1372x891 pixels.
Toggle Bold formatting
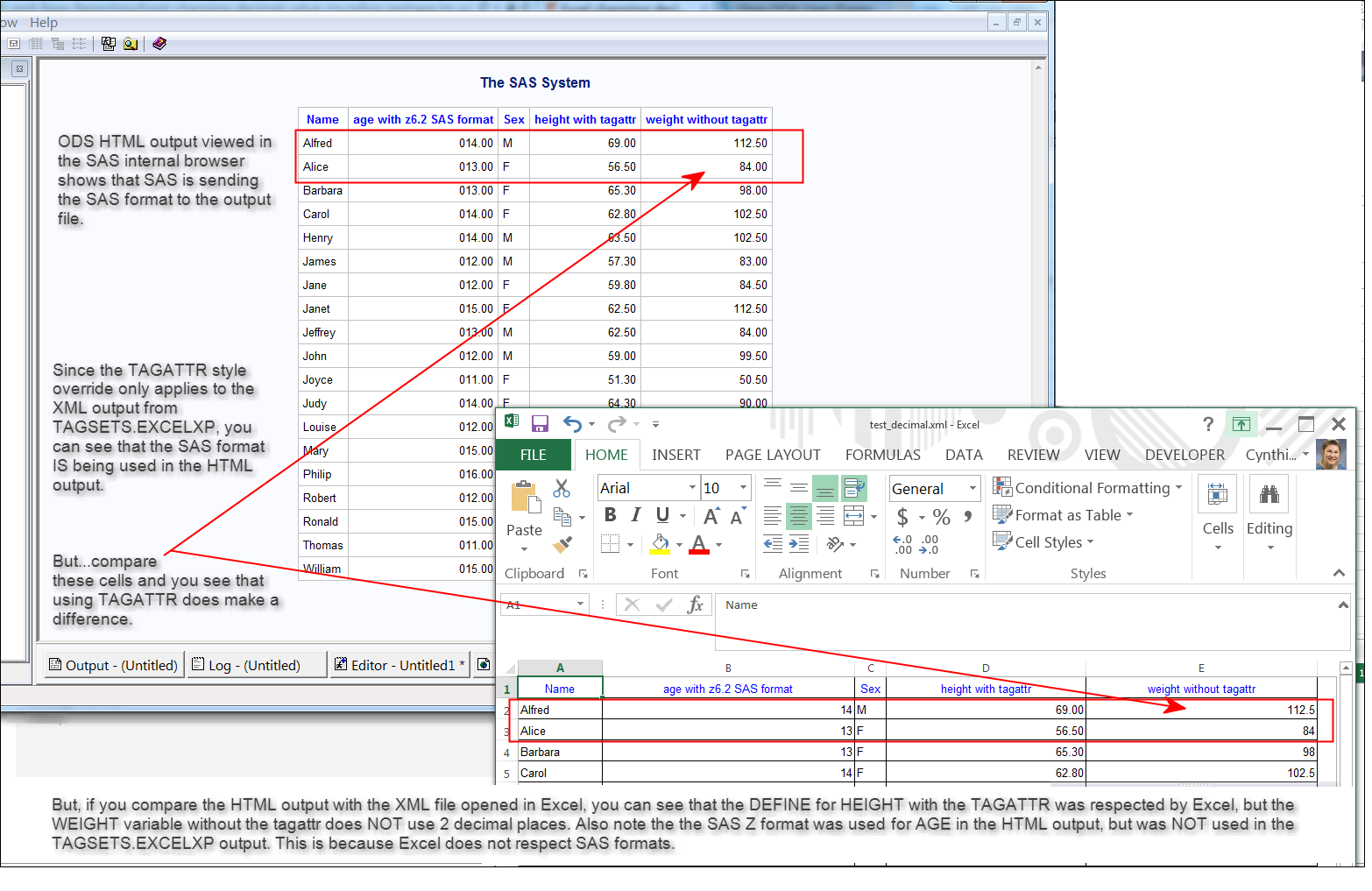[611, 515]
